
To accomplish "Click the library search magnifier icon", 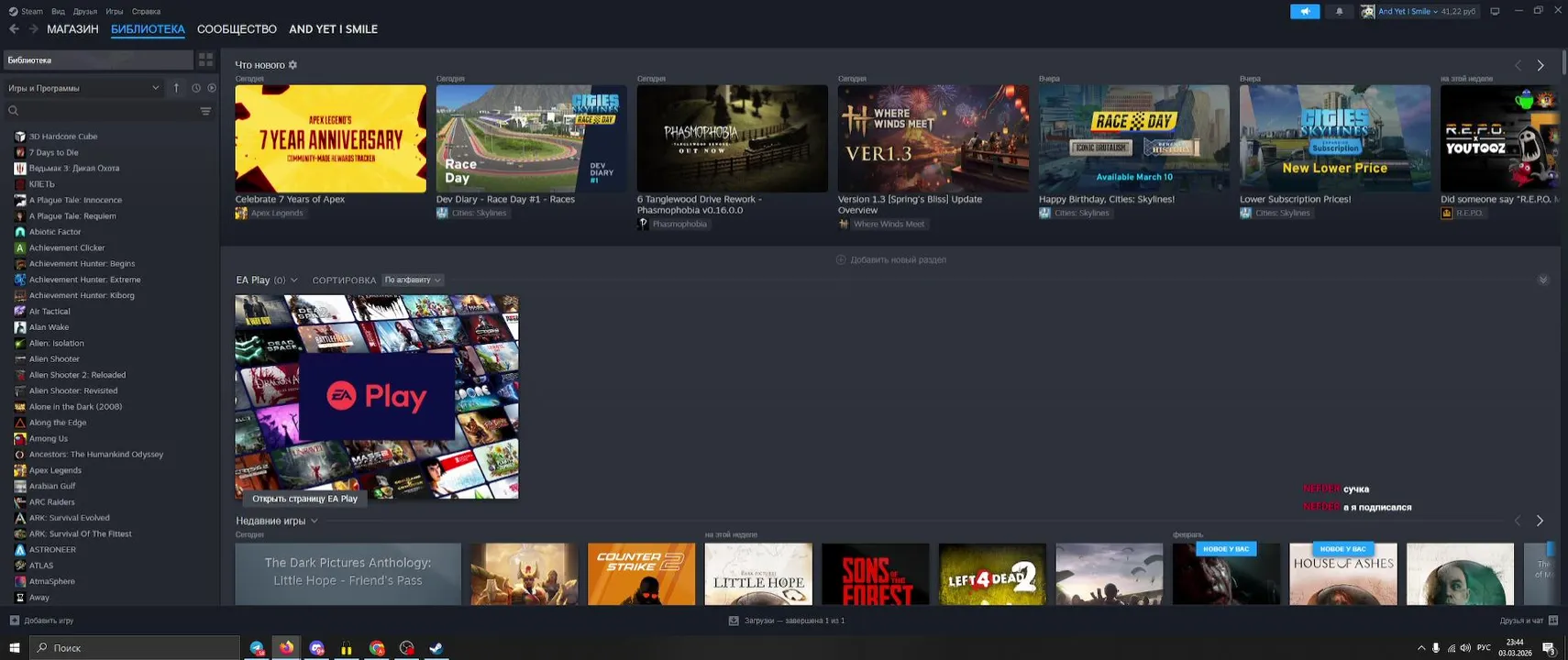I will coord(13,111).
